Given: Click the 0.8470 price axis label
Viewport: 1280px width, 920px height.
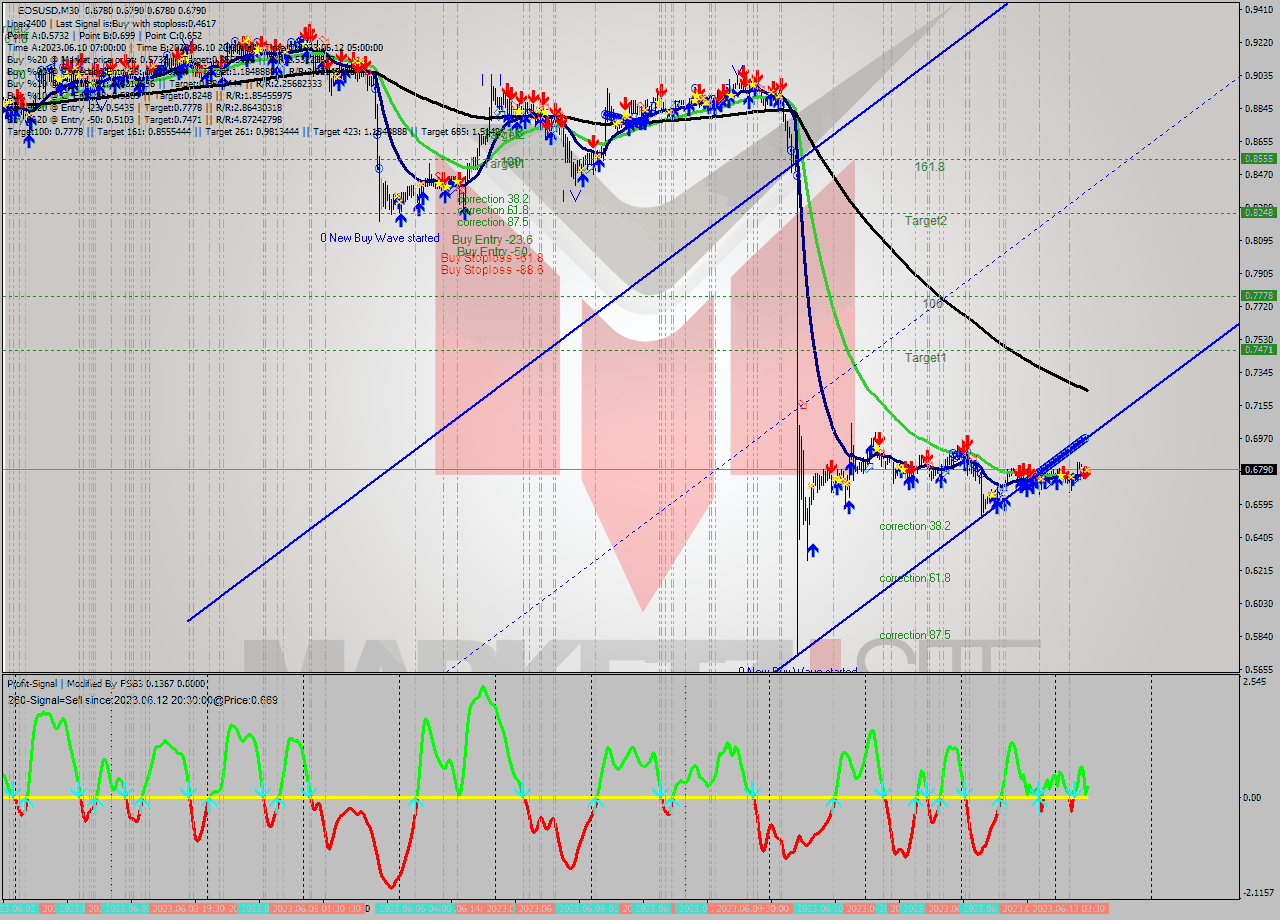Looking at the screenshot, I should pyautogui.click(x=1258, y=174).
